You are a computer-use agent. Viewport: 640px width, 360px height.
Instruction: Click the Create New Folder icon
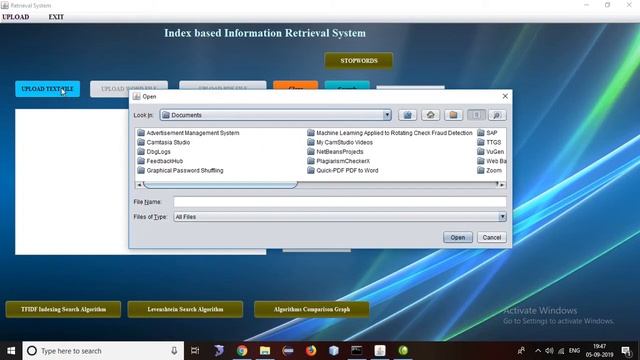pos(453,115)
